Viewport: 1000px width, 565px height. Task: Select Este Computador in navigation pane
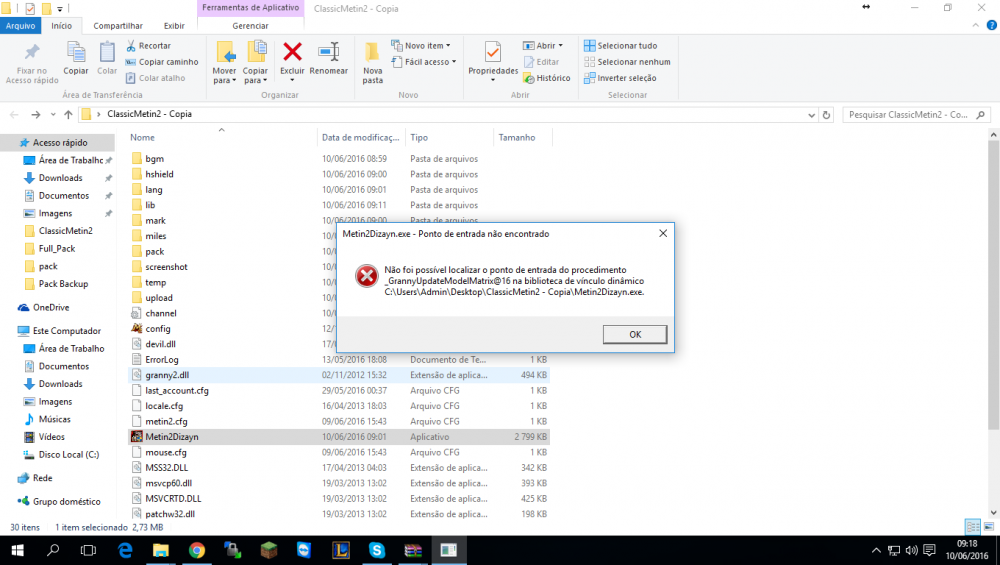66,331
